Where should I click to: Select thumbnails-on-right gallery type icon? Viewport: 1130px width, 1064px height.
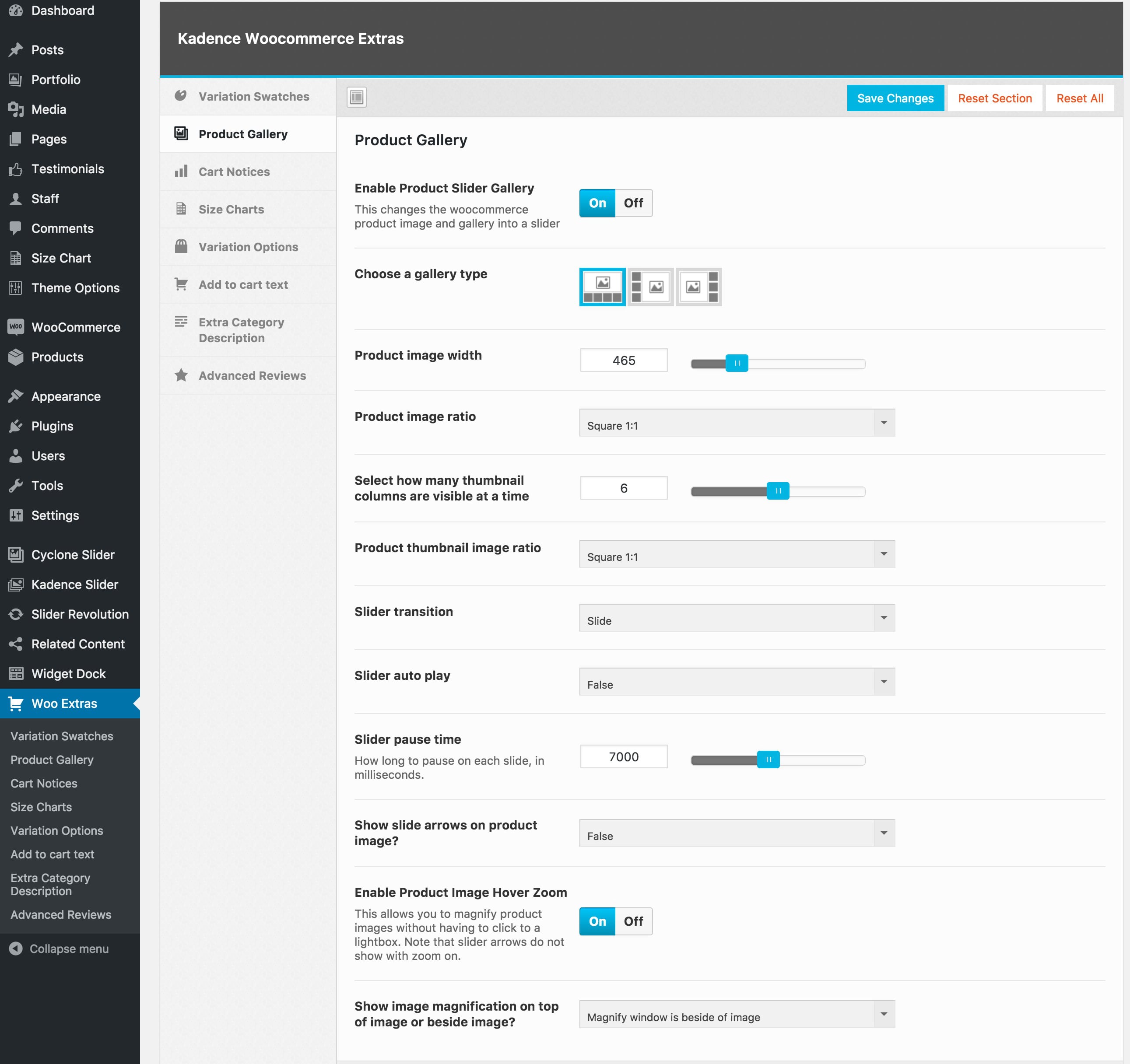[x=698, y=287]
